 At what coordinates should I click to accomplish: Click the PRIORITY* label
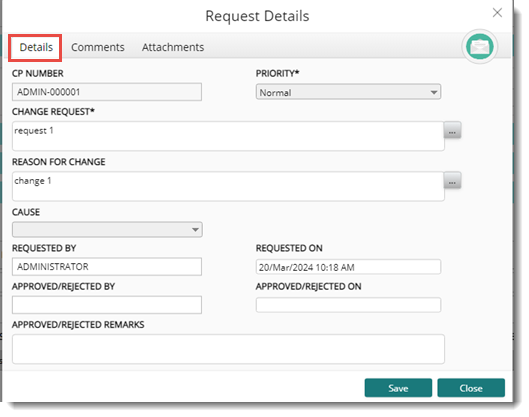[277, 74]
